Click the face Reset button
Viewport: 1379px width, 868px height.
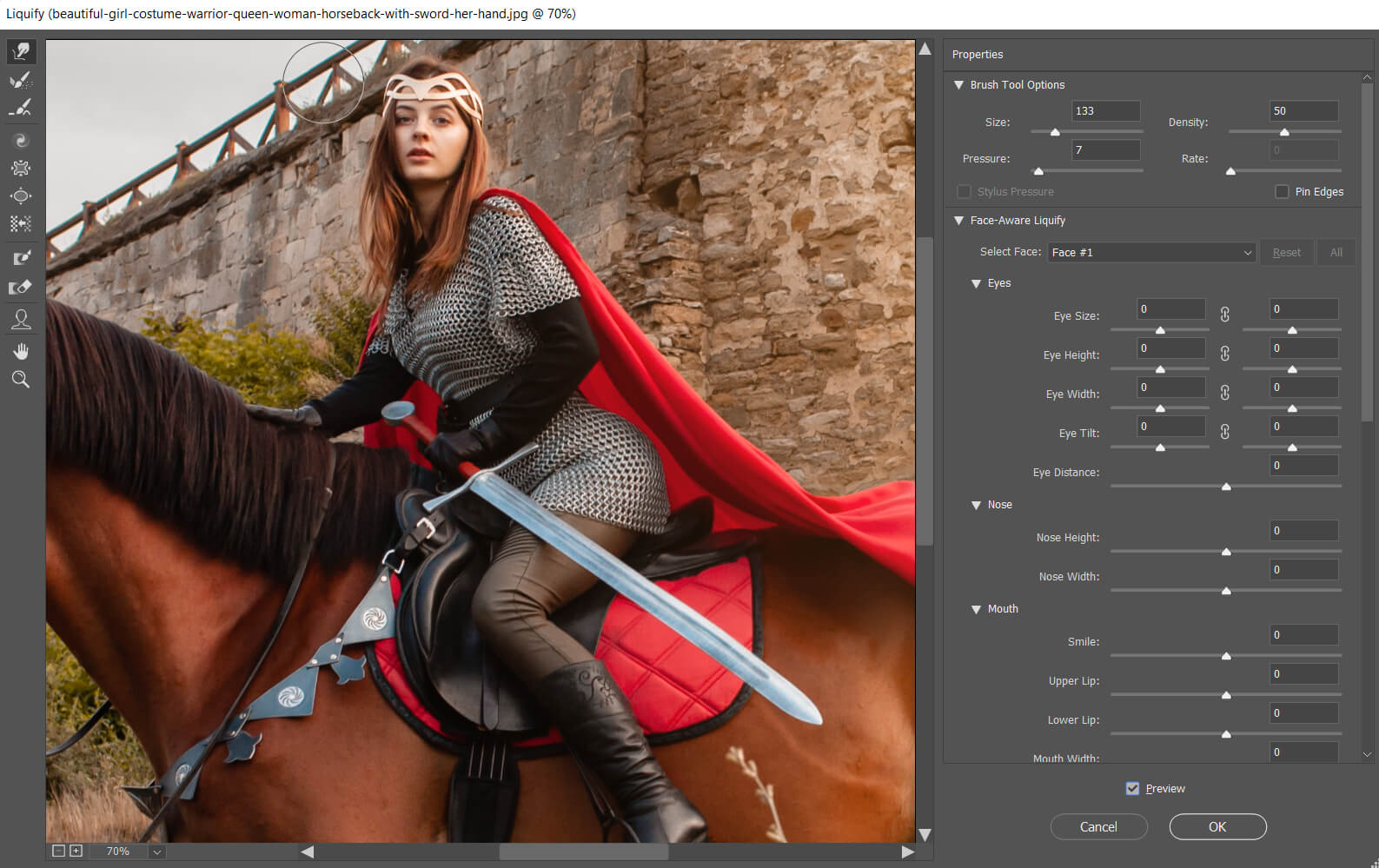coord(1286,252)
